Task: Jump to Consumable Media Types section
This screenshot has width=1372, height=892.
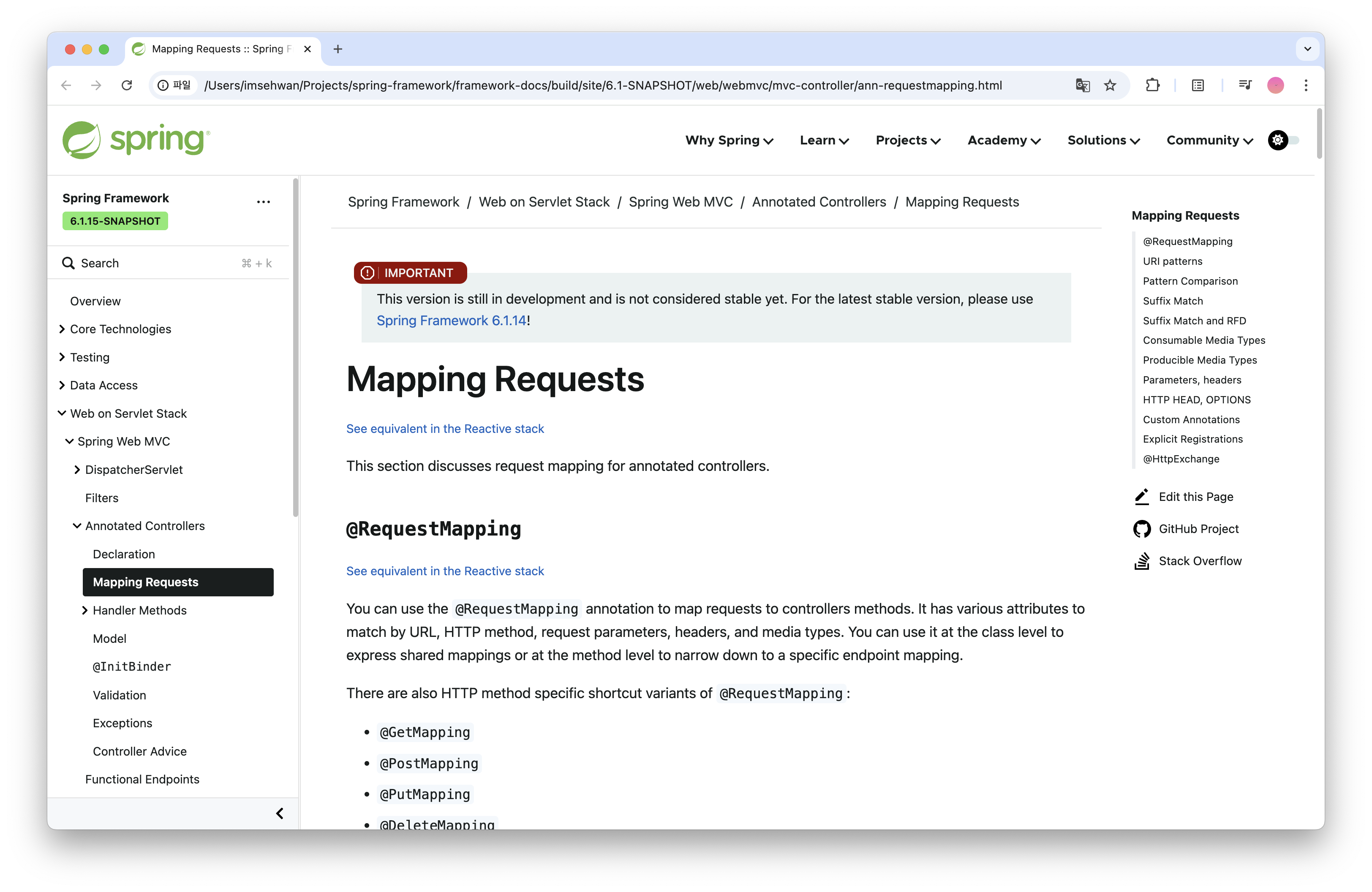Action: coord(1204,340)
